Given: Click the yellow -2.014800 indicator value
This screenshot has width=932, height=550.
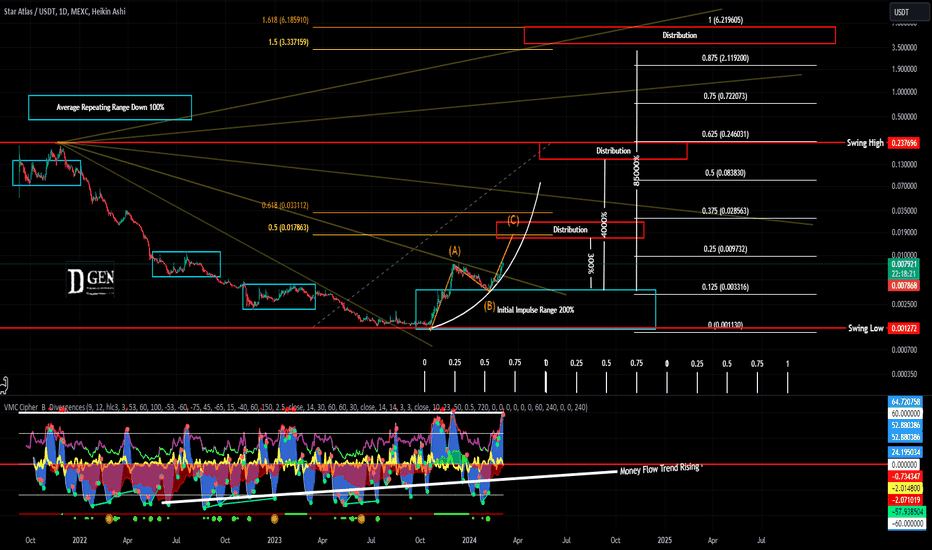Looking at the screenshot, I should tap(906, 488).
